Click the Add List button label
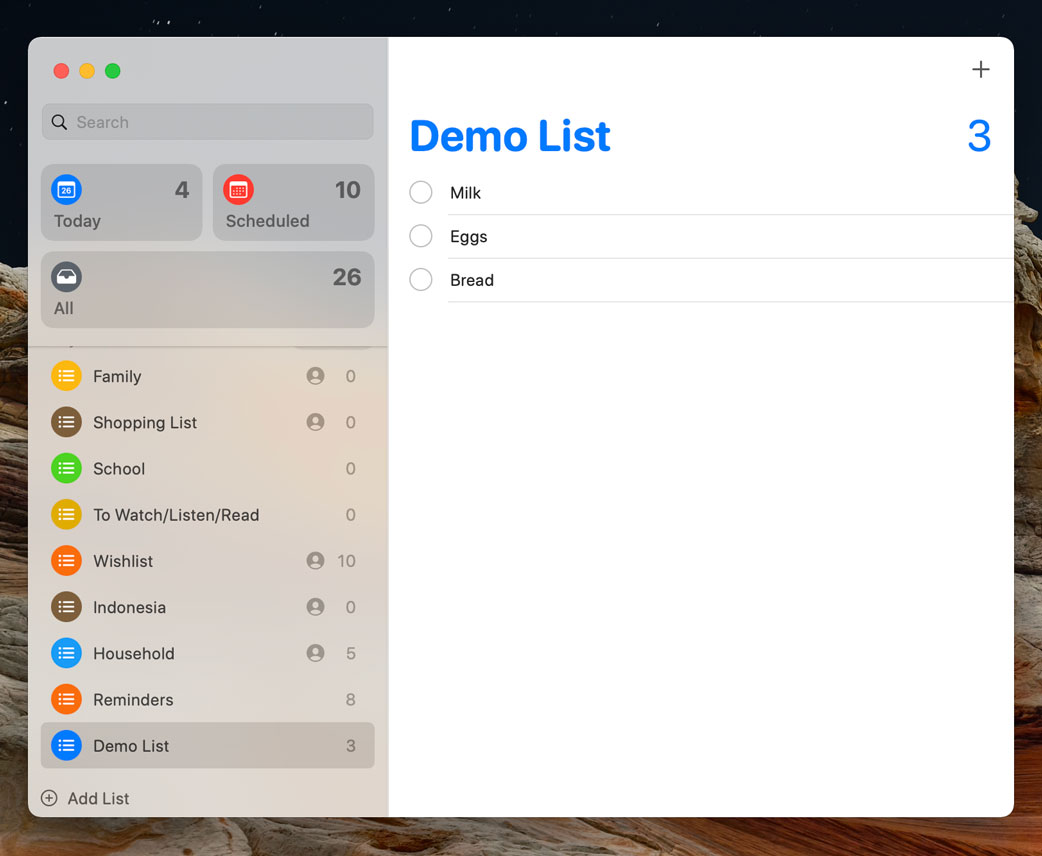Screen dimensions: 1042x856 tap(98, 798)
